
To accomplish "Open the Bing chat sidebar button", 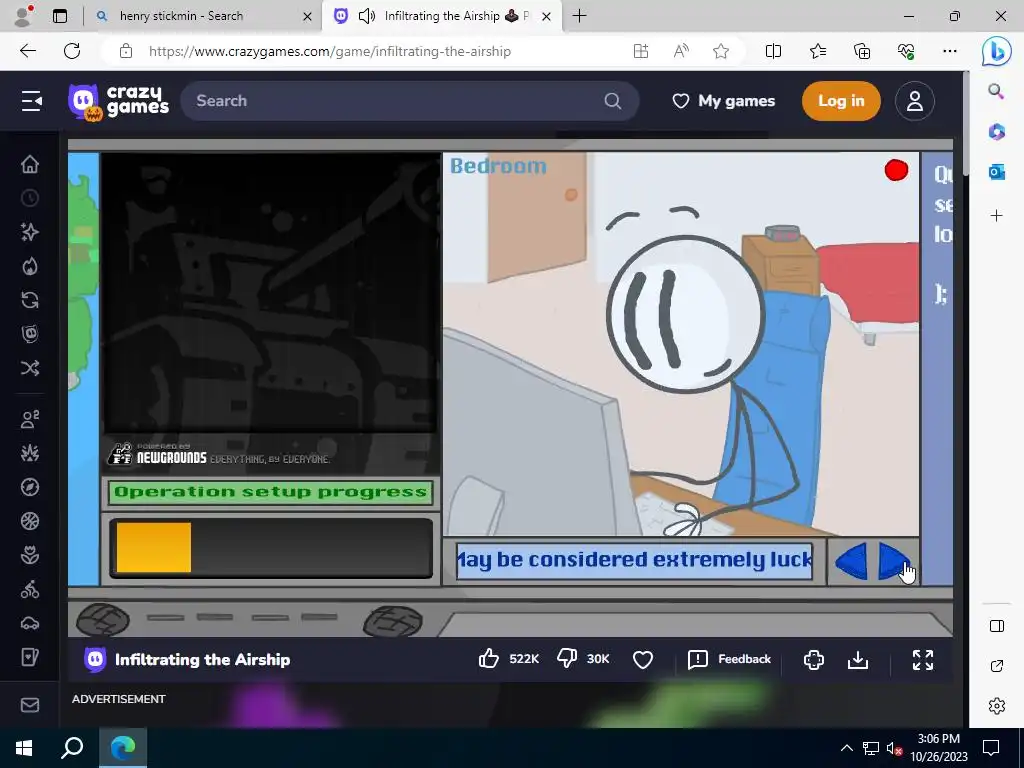I will [x=997, y=52].
